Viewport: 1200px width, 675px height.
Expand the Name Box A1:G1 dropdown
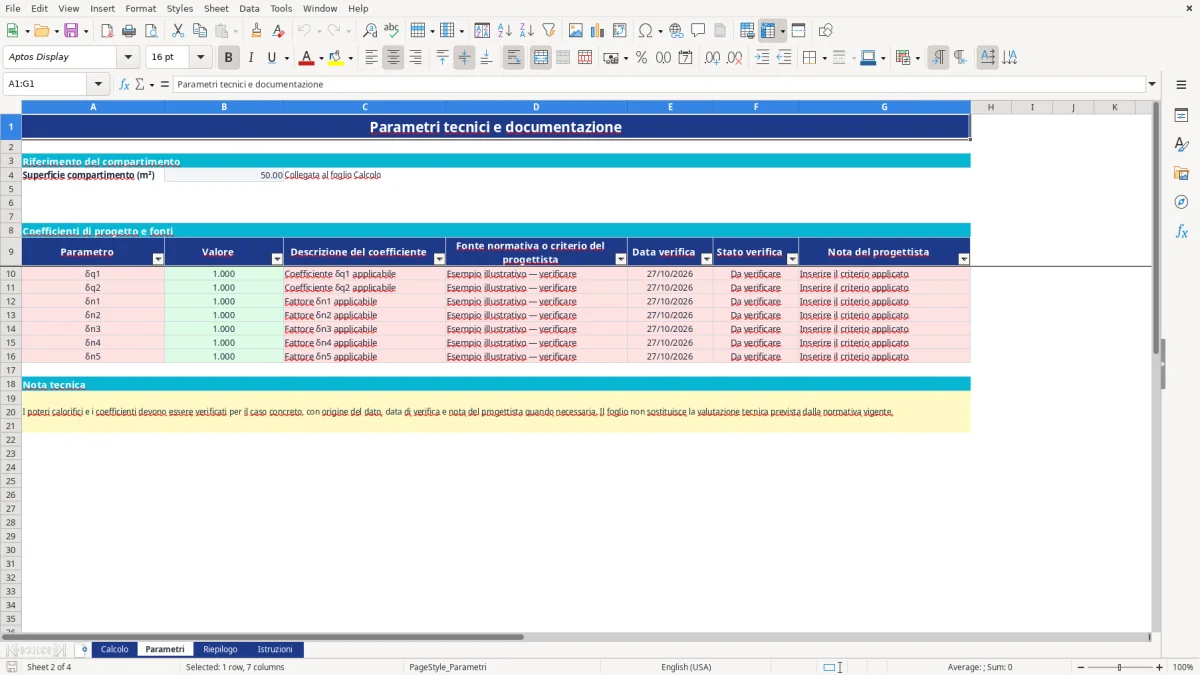click(98, 84)
